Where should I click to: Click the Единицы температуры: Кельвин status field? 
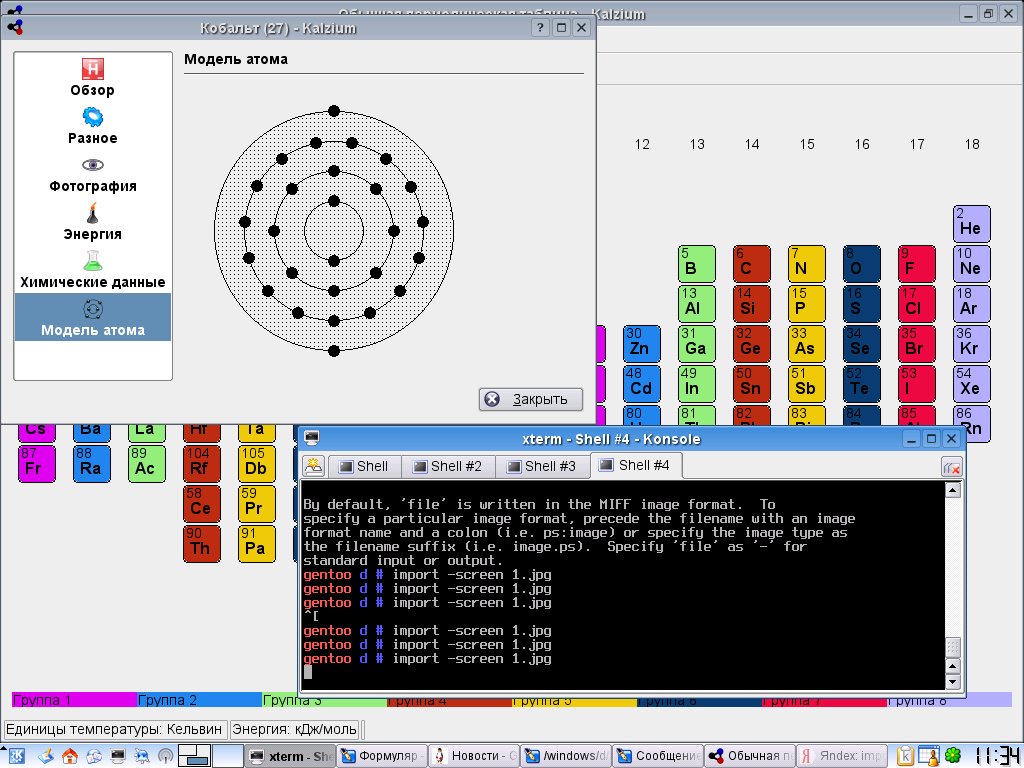115,729
